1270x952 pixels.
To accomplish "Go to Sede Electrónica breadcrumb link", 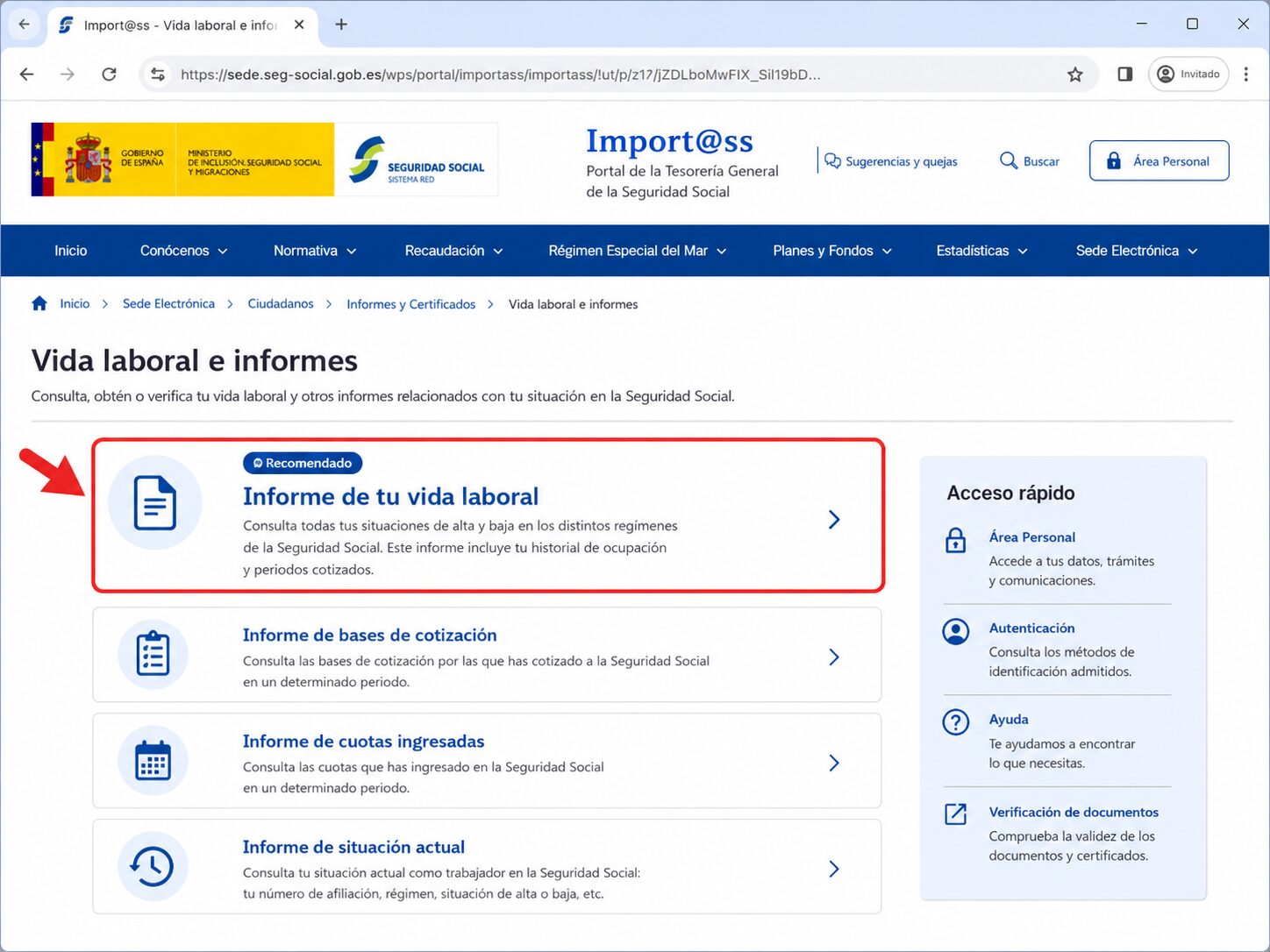I will click(x=168, y=303).
